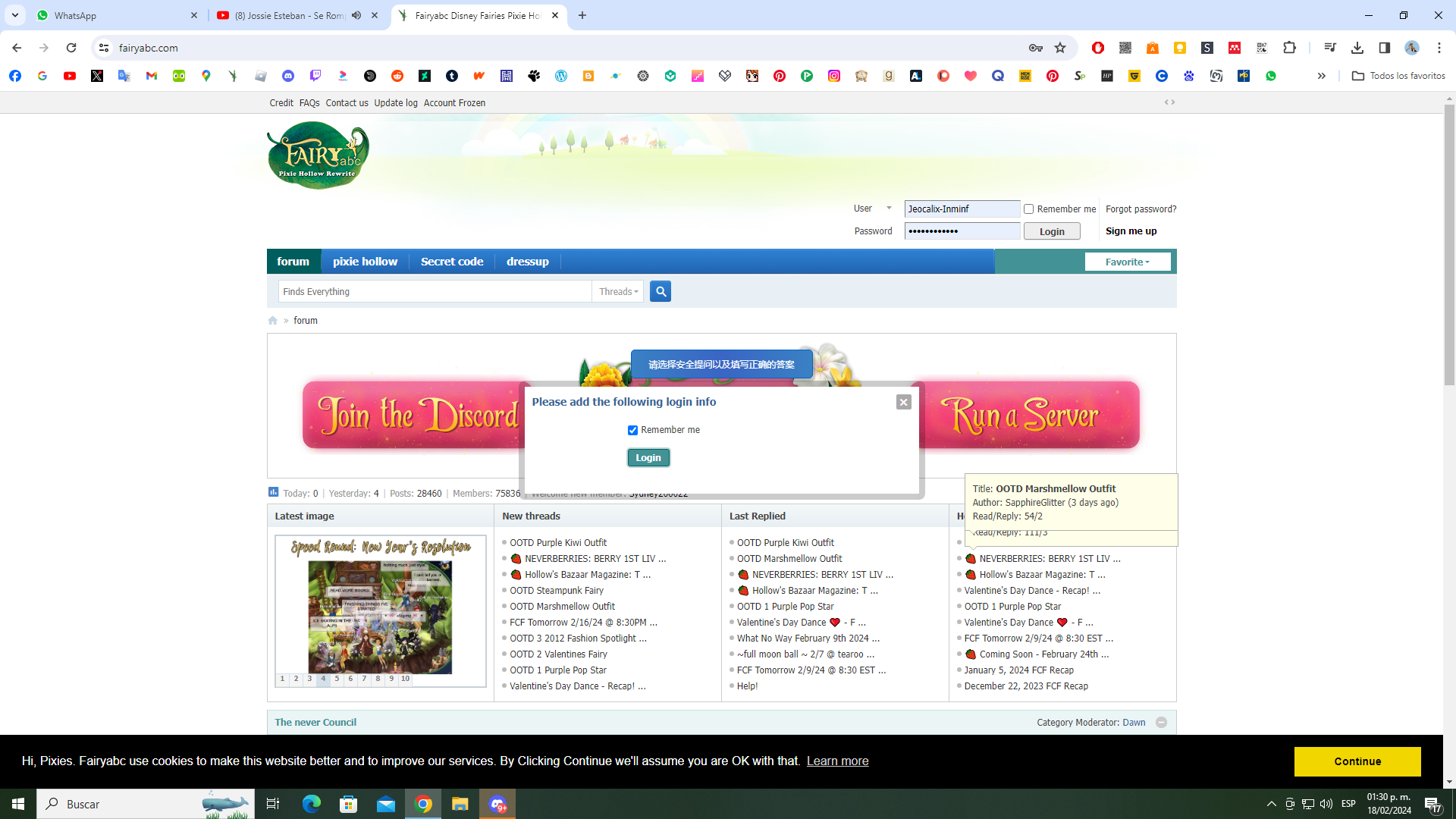
Task: Tick the Remember me checkbox near password
Action: [x=1029, y=209]
